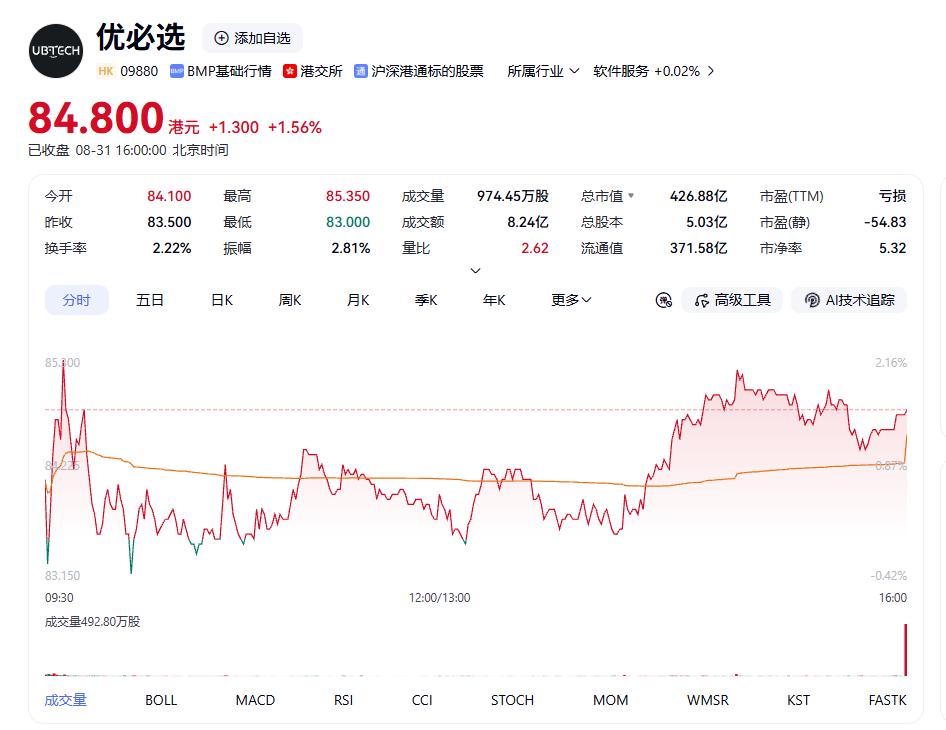
Task: Switch to the 五日 chart tab
Action: click(150, 300)
